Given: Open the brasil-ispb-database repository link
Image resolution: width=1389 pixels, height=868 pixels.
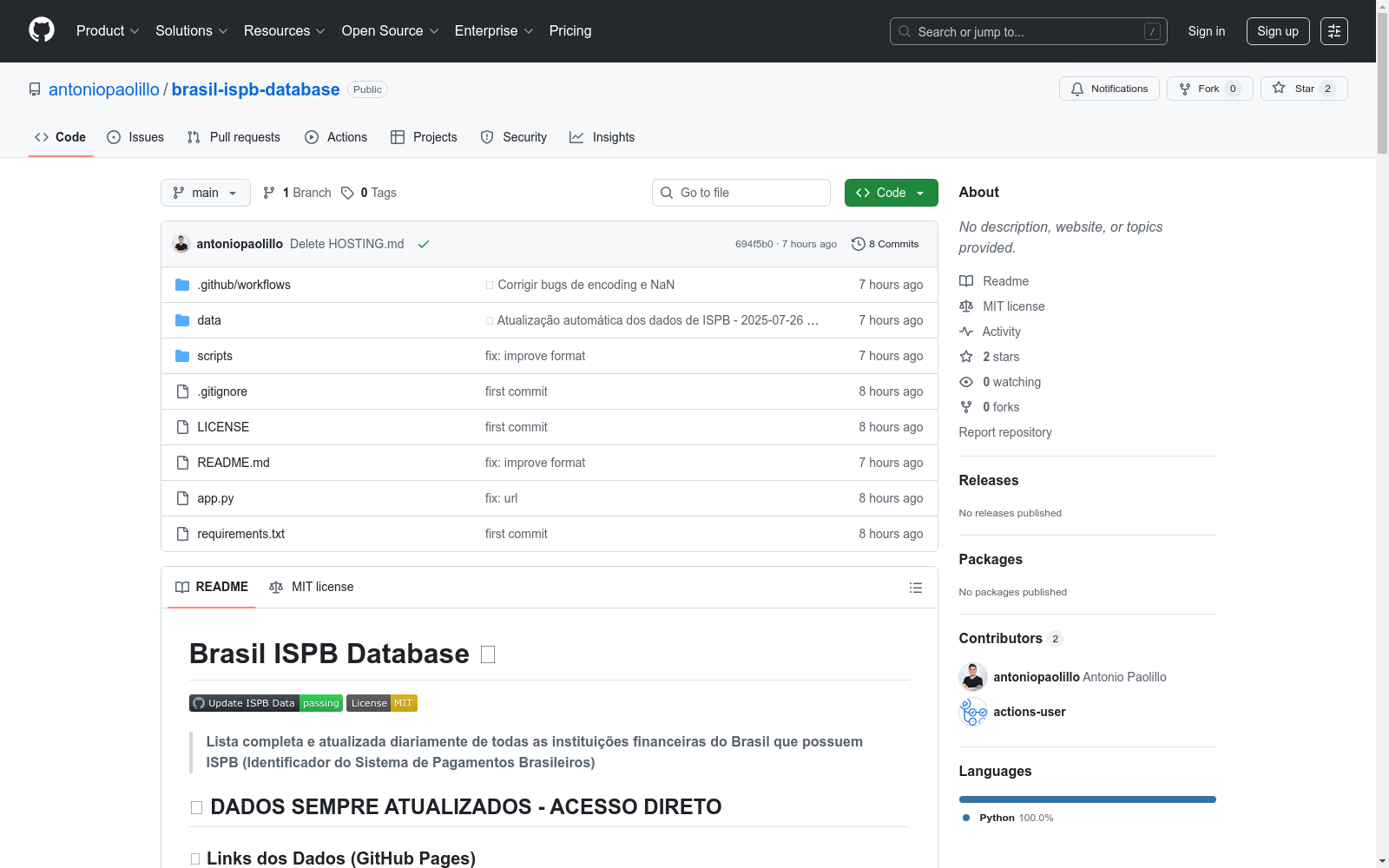Looking at the screenshot, I should (x=256, y=89).
